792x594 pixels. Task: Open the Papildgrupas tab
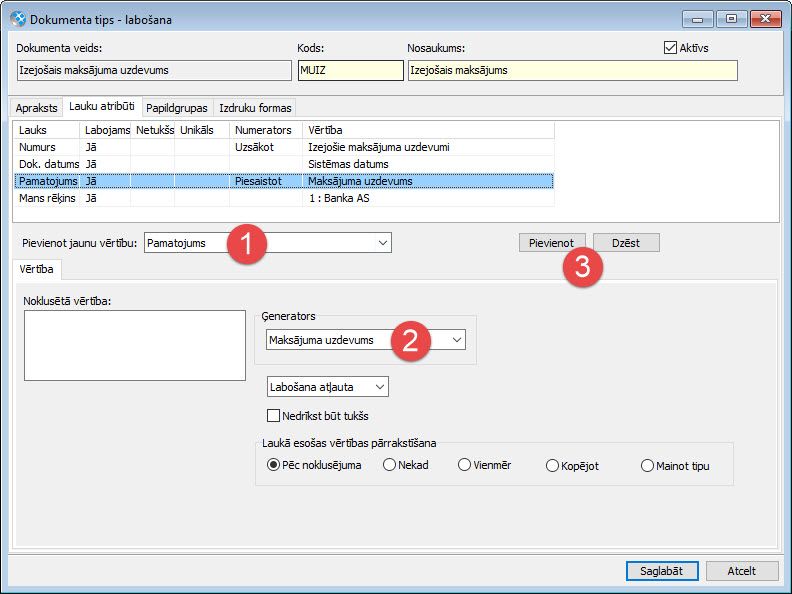[176, 108]
